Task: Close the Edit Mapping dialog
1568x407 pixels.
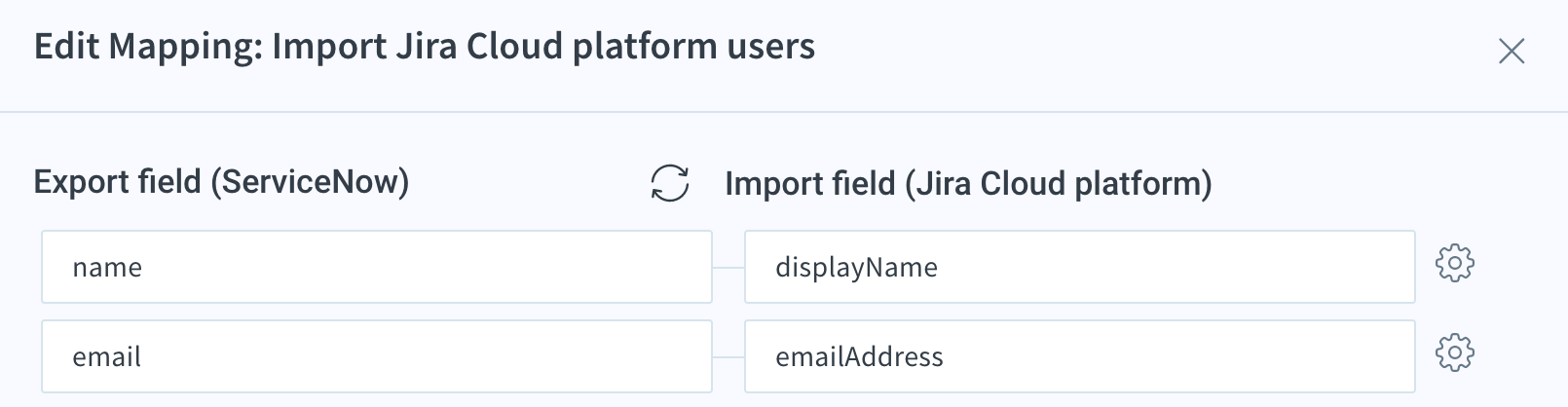Action: pyautogui.click(x=1512, y=51)
